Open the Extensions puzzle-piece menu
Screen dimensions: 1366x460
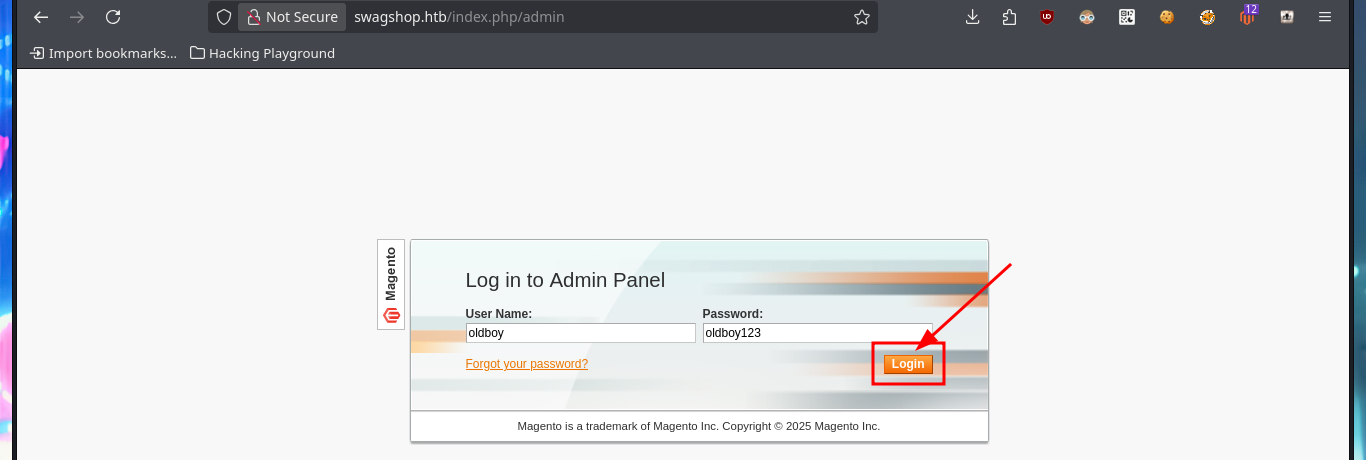1009,17
